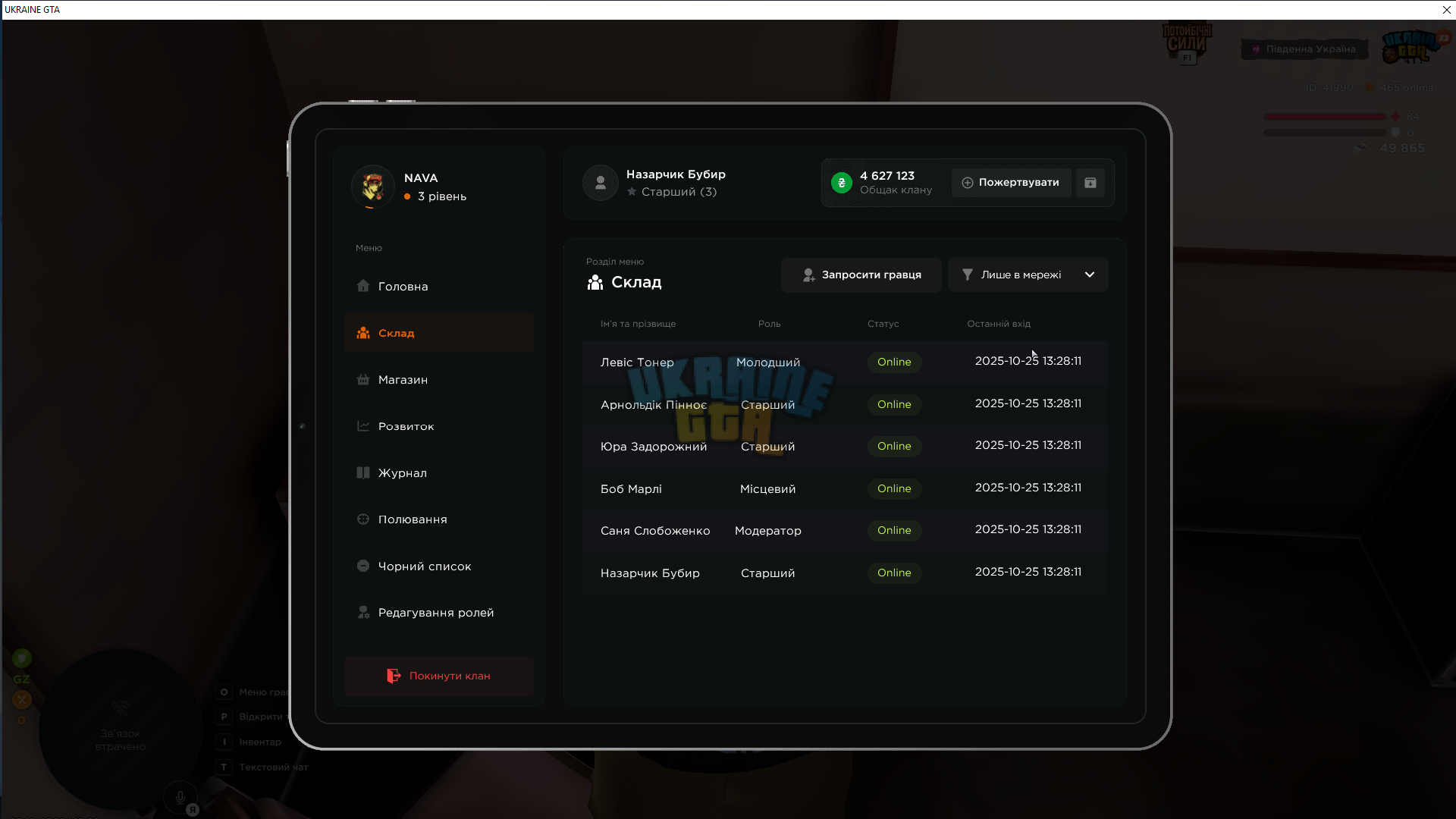Click the Online status of Боб Марлі
Image resolution: width=1456 pixels, height=819 pixels.
pyautogui.click(x=894, y=488)
